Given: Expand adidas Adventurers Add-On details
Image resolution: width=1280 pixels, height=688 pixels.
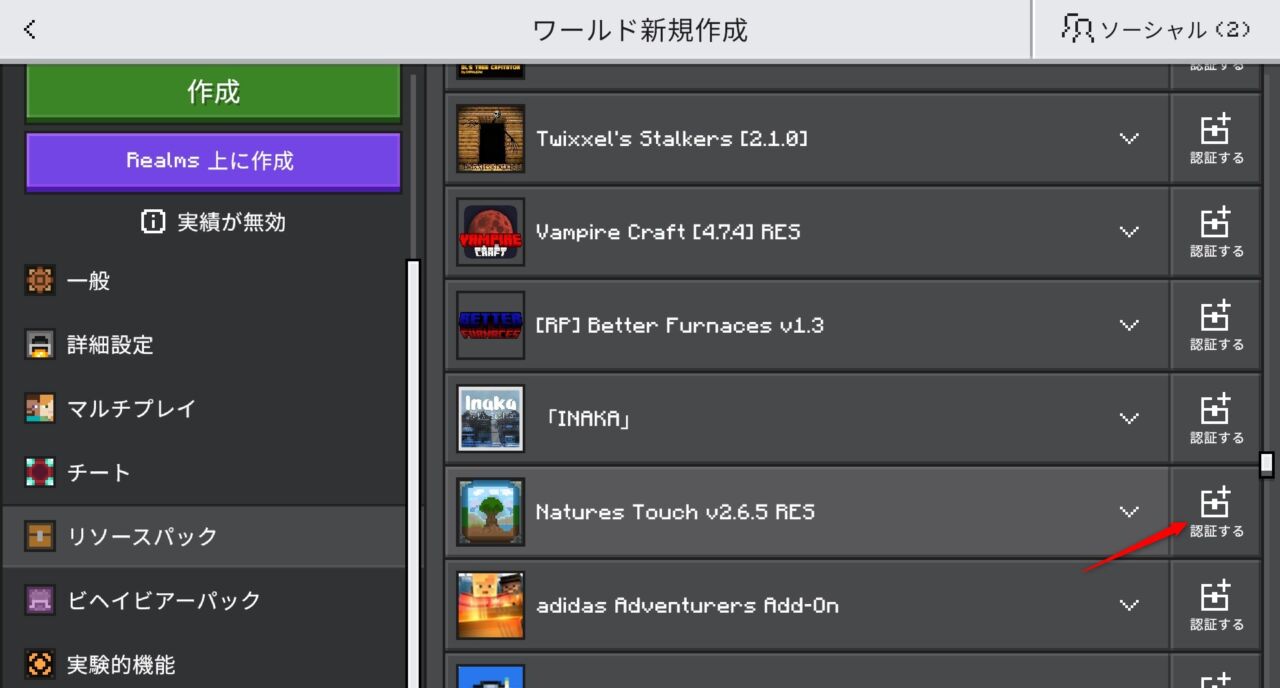Looking at the screenshot, I should 1129,605.
